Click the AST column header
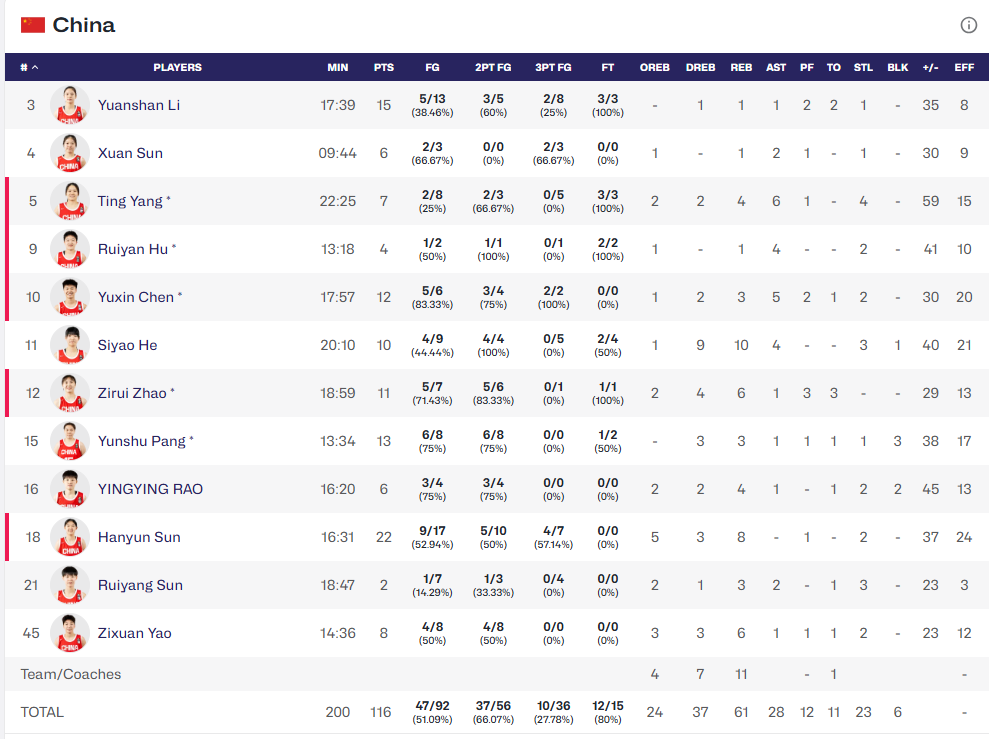The image size is (989, 739). (x=776, y=67)
